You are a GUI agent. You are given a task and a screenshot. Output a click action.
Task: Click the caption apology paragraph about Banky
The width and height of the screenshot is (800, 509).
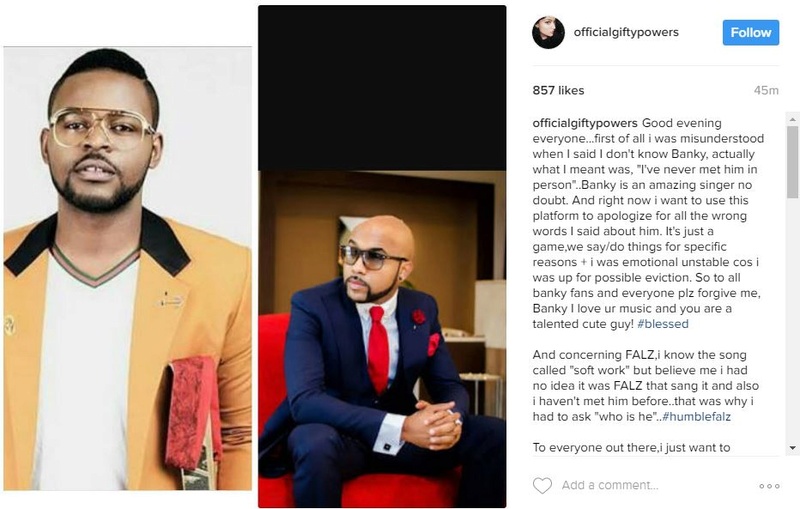coord(648,223)
